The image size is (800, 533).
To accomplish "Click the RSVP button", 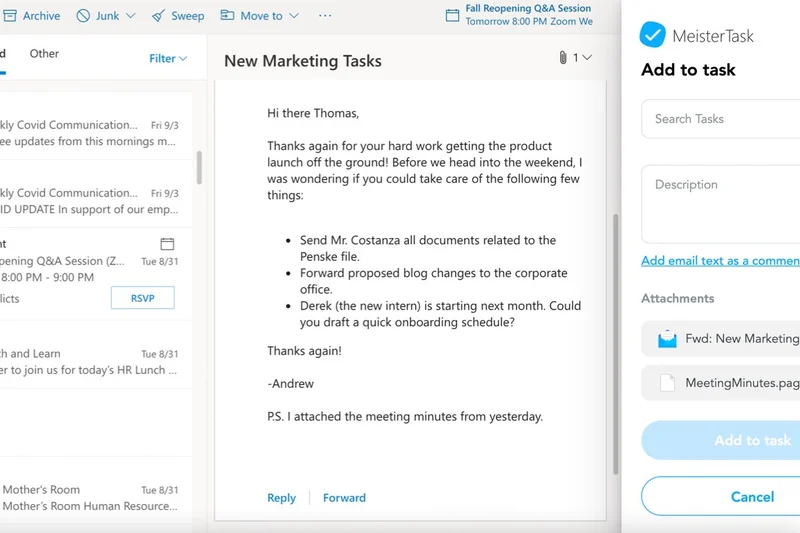I will (142, 298).
